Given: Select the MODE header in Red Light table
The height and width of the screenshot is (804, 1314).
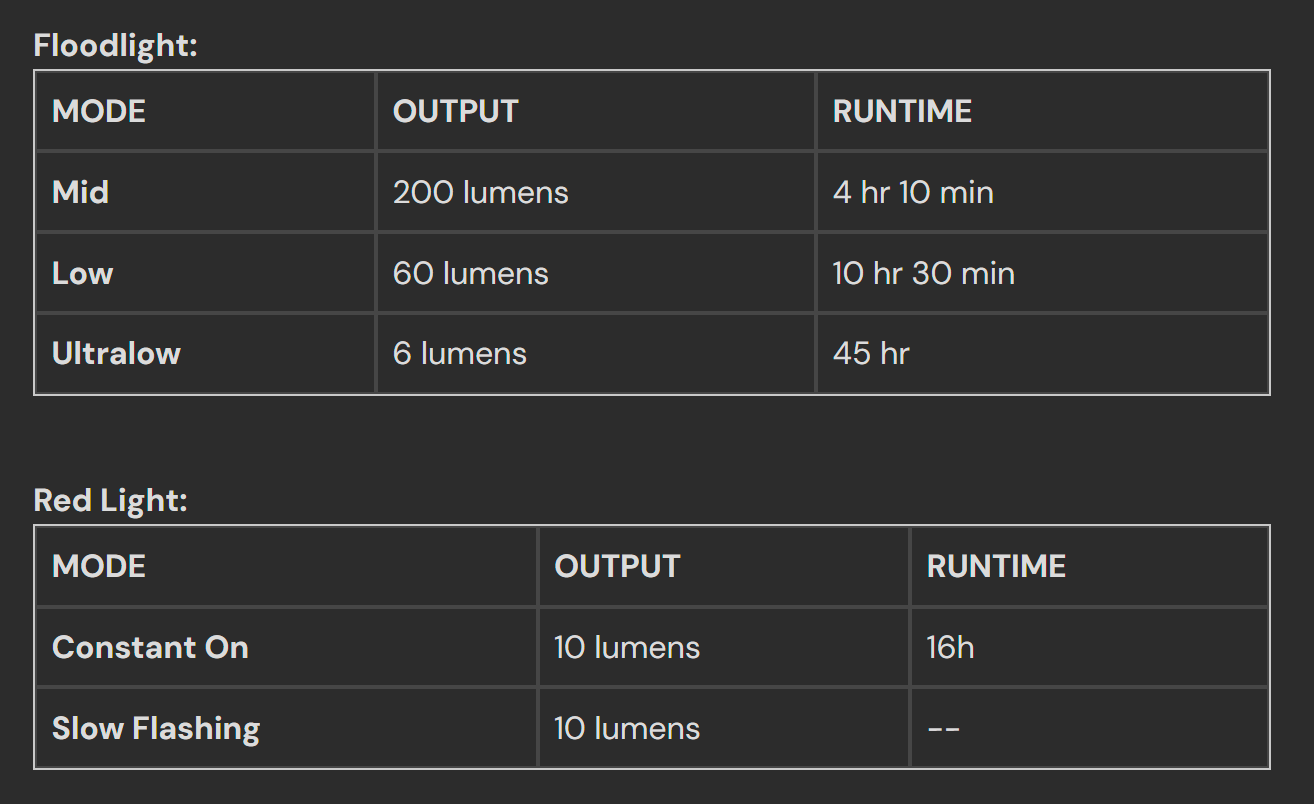Looking at the screenshot, I should (x=287, y=566).
